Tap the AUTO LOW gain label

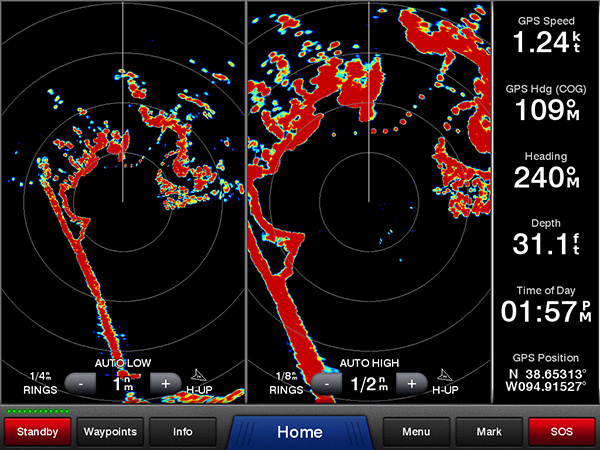[122, 363]
